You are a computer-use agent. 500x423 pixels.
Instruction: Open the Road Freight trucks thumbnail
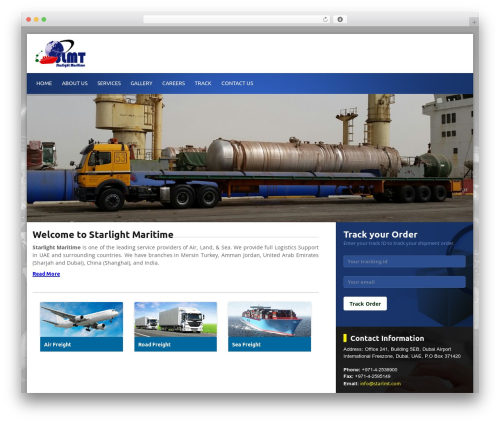[175, 319]
